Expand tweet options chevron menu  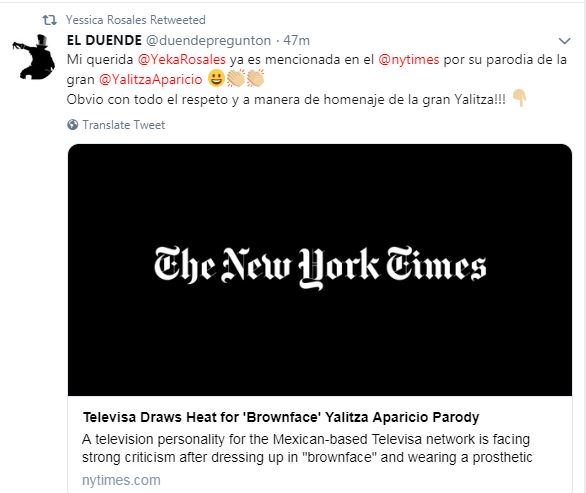[x=564, y=41]
